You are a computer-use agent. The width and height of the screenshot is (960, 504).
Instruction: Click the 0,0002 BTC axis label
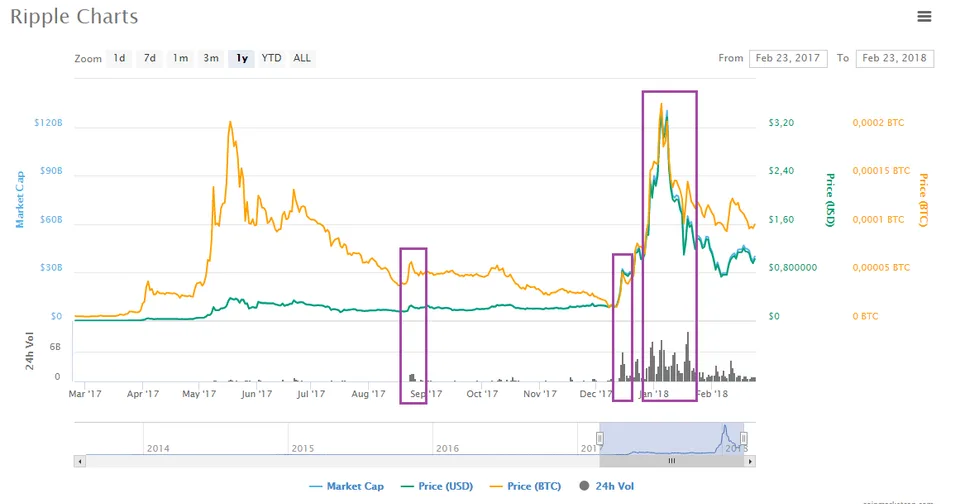click(x=878, y=123)
